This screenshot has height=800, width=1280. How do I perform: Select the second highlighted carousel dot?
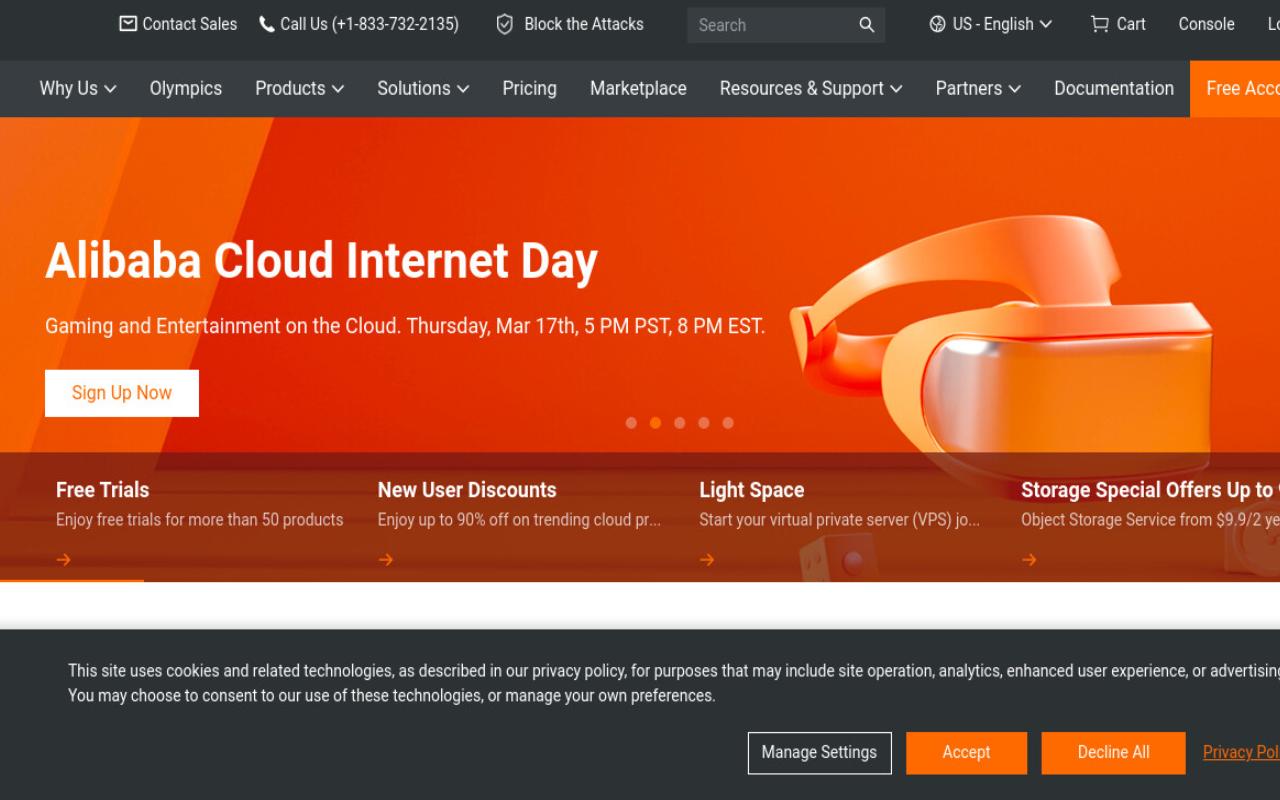[655, 423]
